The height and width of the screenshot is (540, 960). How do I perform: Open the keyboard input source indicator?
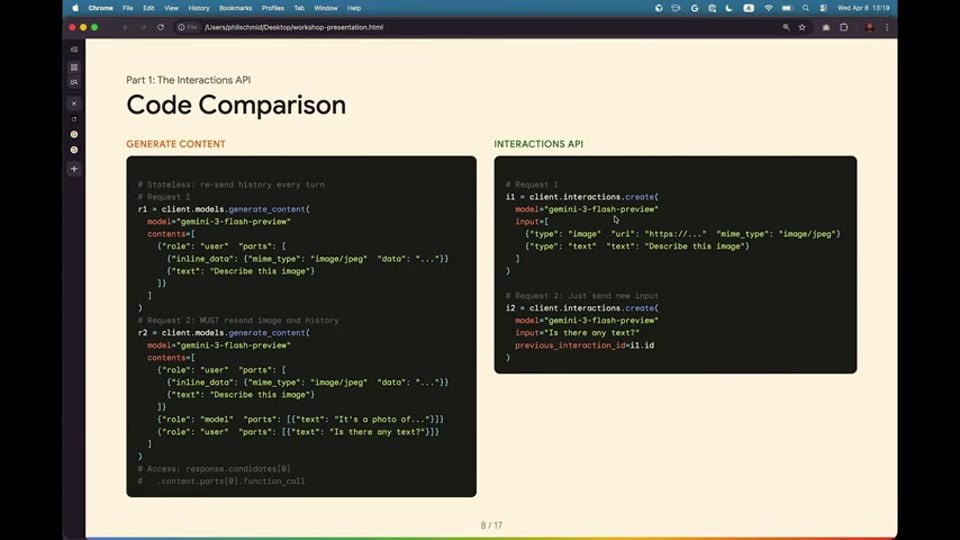click(749, 8)
